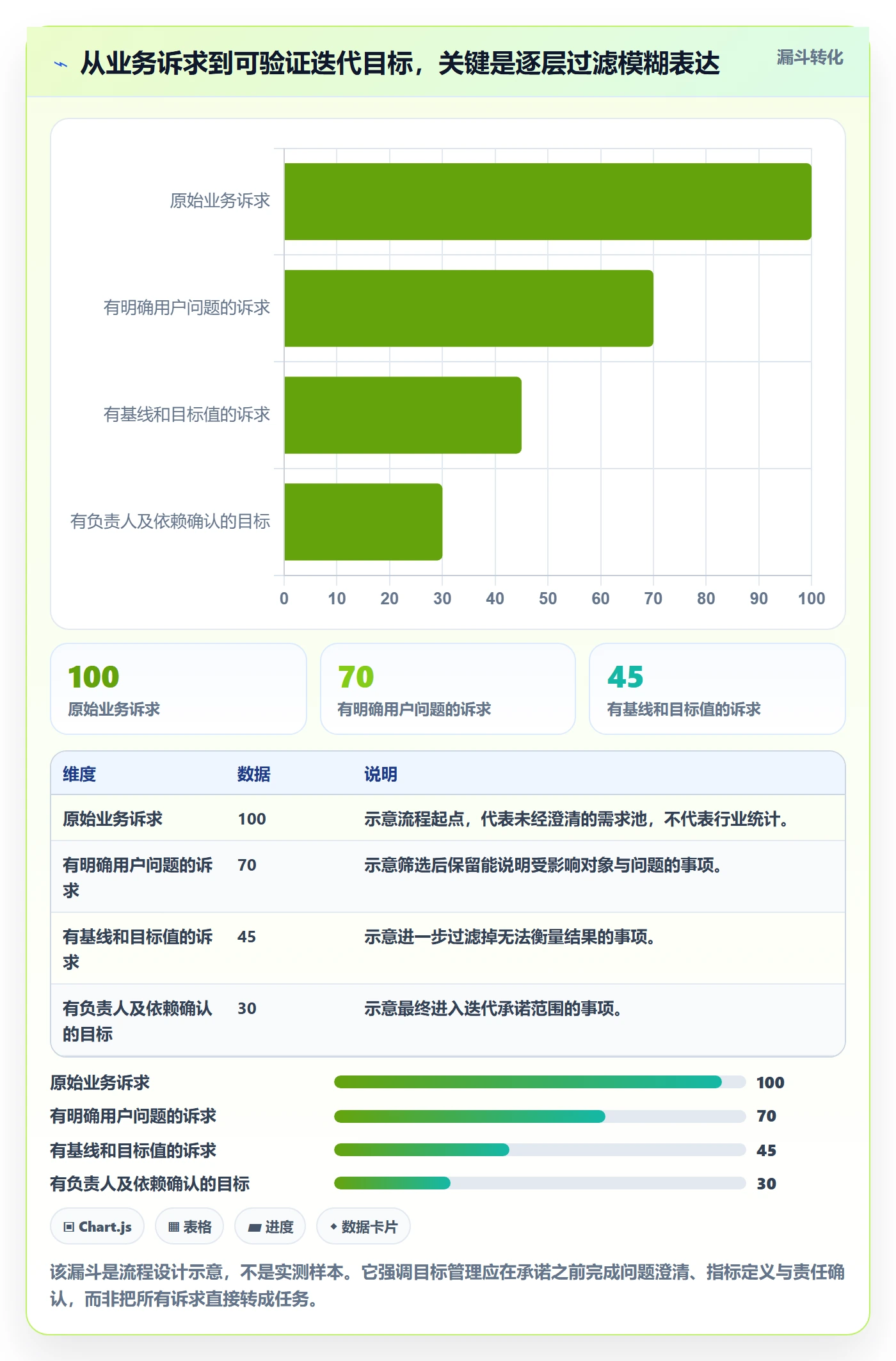Click the footer note starting with 该漏斗是流程设计示意
Screen dimensions: 896x1361
point(447,1285)
